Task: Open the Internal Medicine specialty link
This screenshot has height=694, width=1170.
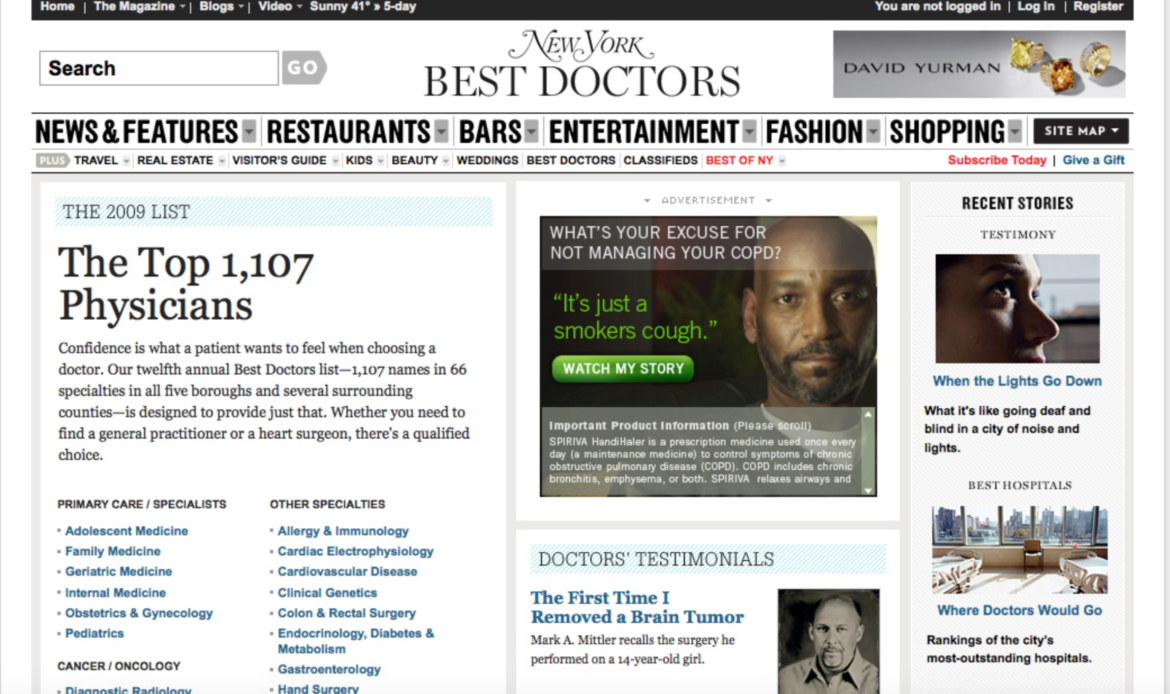Action: [x=116, y=593]
